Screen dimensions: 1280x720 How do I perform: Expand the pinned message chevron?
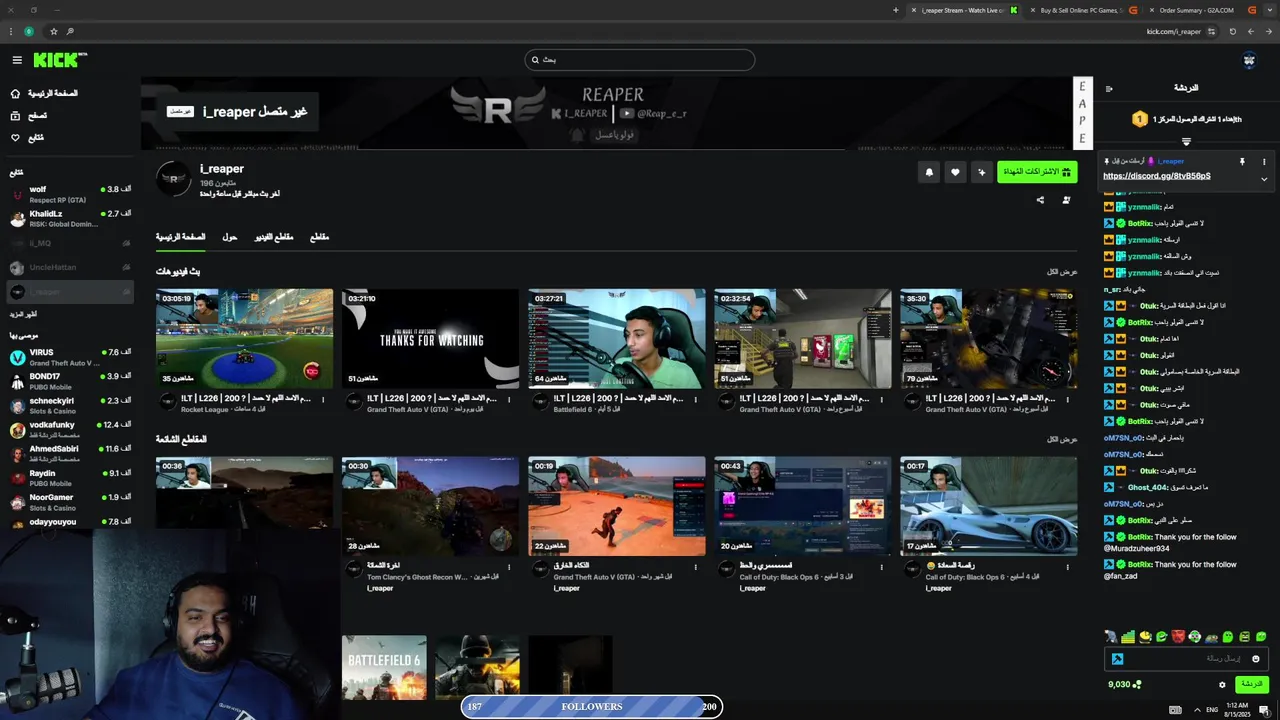pyautogui.click(x=1264, y=179)
